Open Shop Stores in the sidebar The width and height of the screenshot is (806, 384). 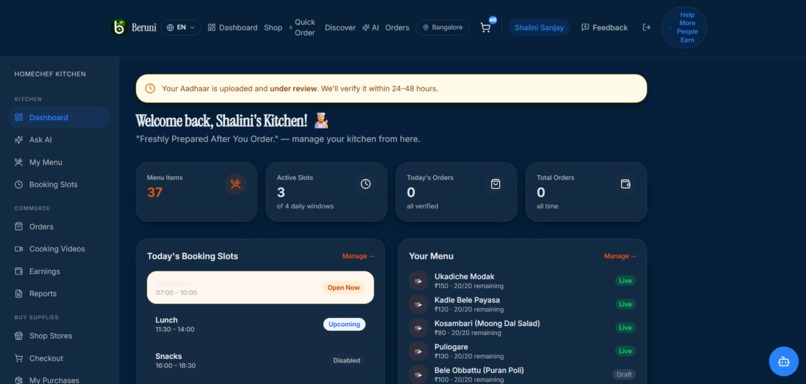pos(59,336)
